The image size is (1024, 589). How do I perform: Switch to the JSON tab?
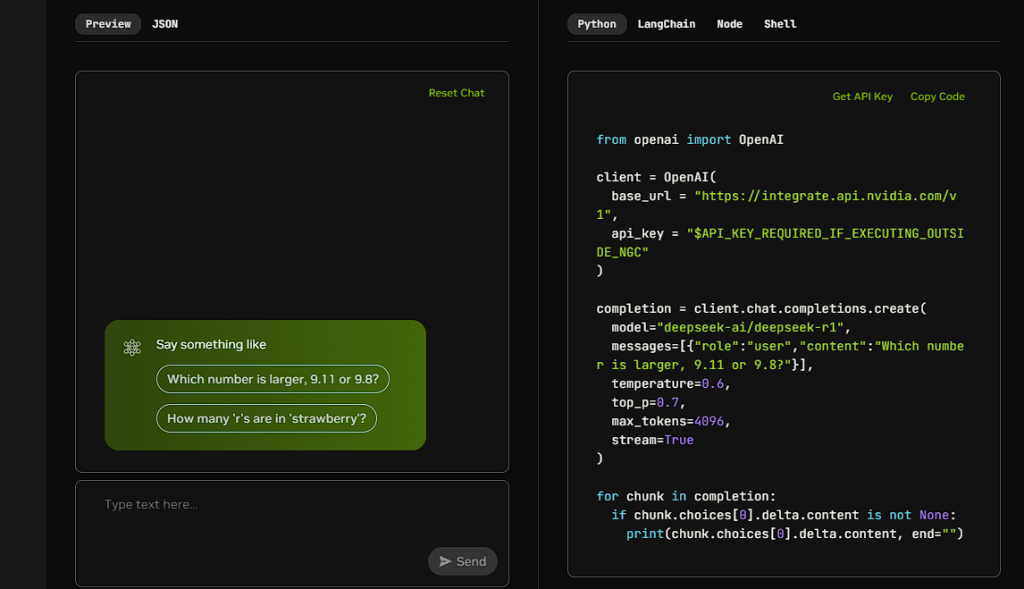[x=165, y=24]
